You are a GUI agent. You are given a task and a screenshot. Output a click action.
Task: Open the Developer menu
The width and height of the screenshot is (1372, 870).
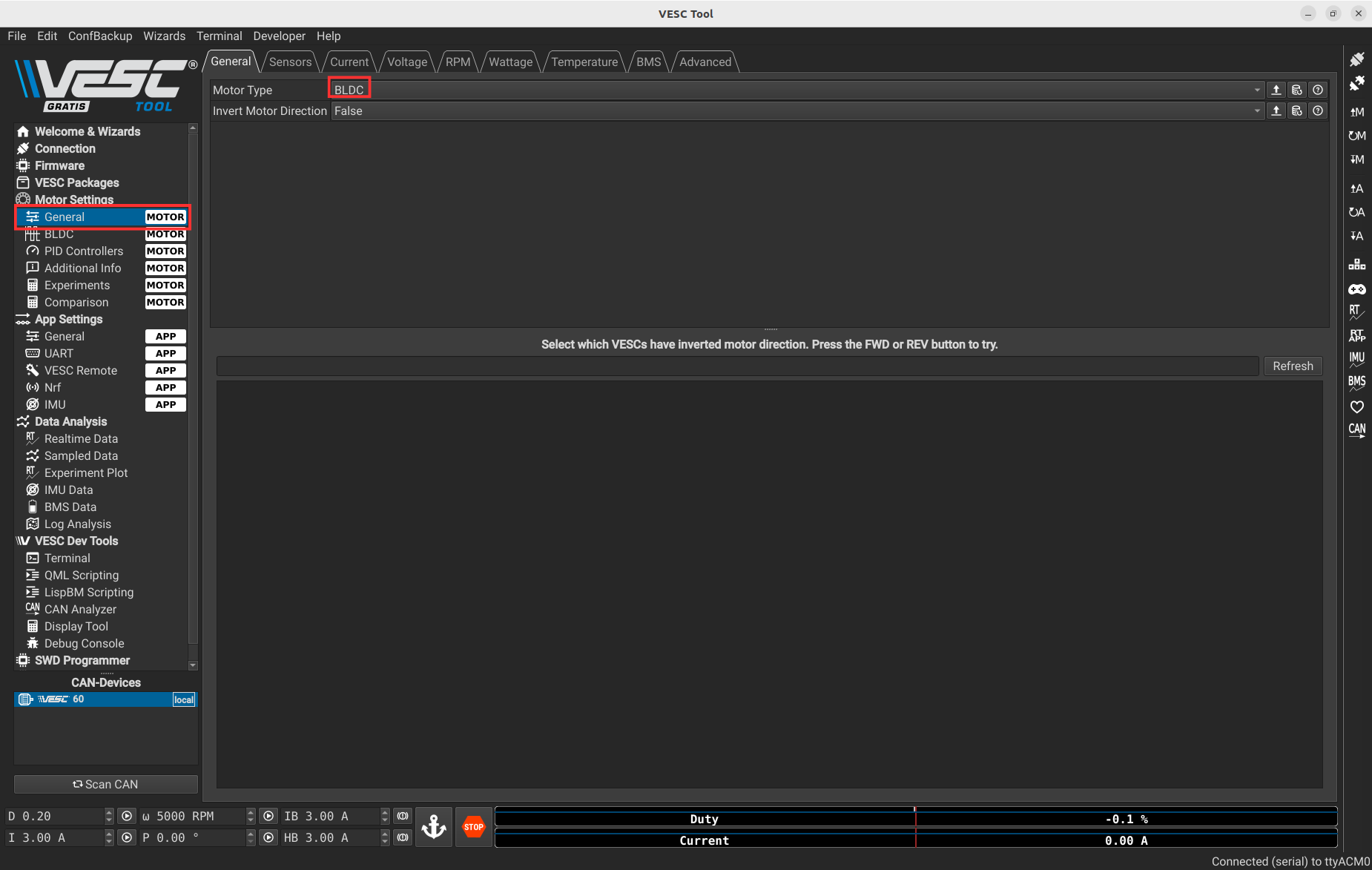click(x=279, y=36)
